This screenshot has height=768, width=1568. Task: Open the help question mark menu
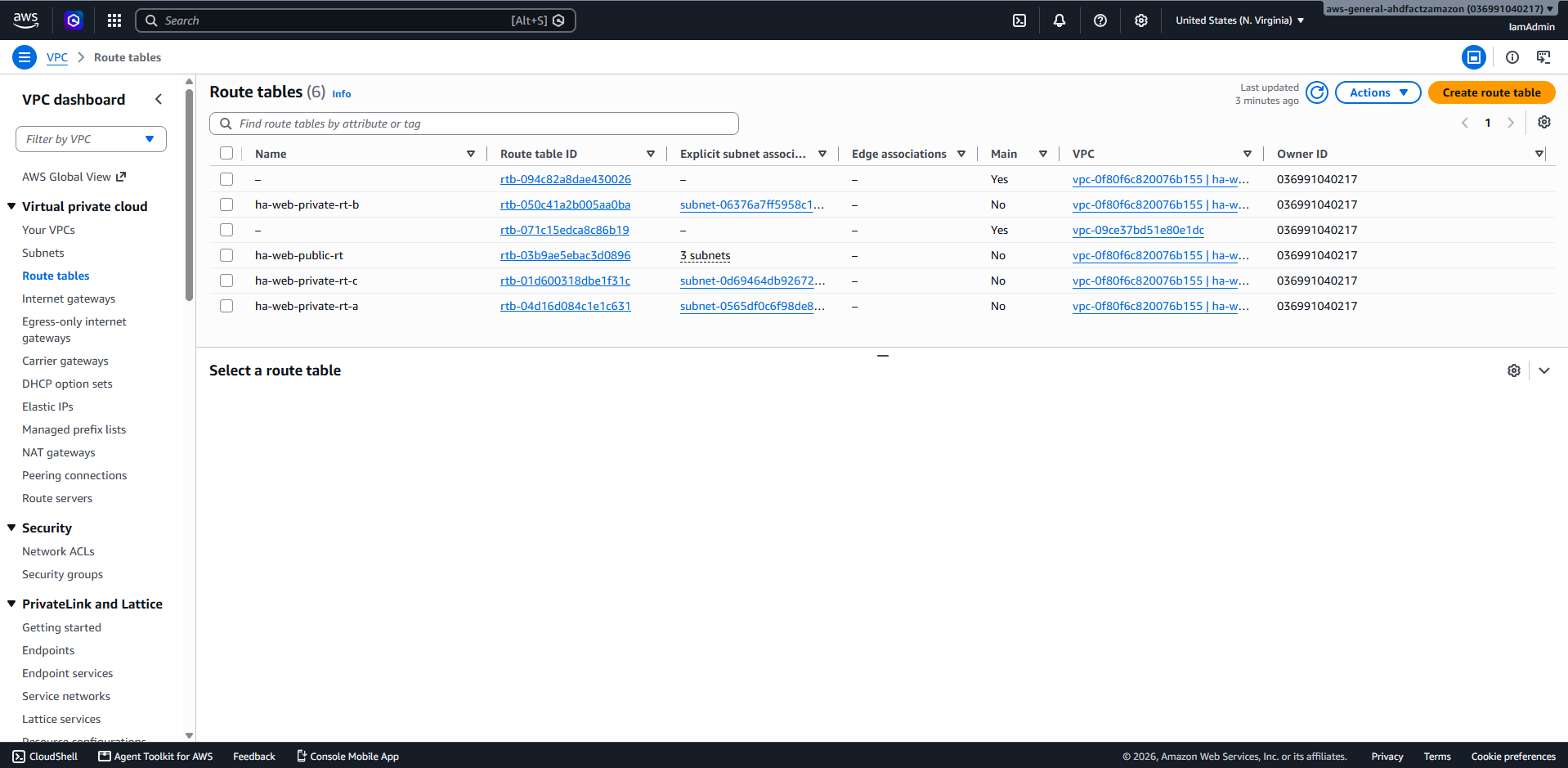coord(1100,20)
